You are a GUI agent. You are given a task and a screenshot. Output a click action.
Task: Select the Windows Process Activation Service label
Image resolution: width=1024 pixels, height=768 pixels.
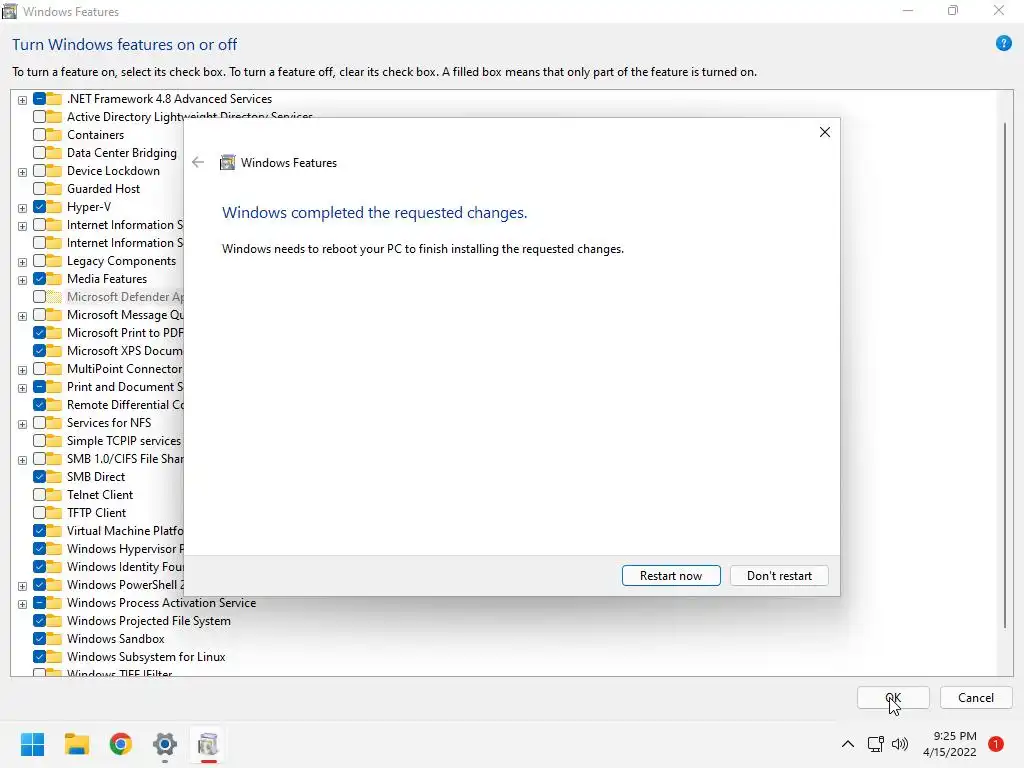coord(161,603)
